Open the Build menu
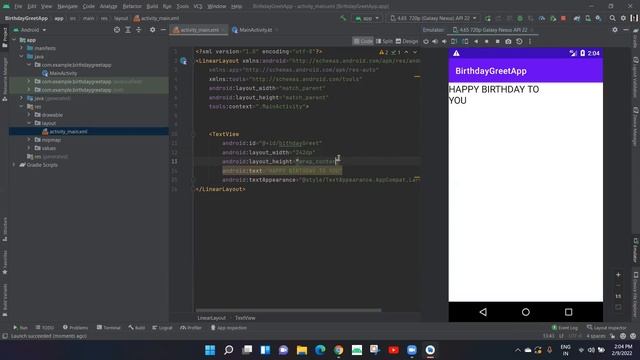Image resolution: width=640 pixels, height=360 pixels. 152,6
